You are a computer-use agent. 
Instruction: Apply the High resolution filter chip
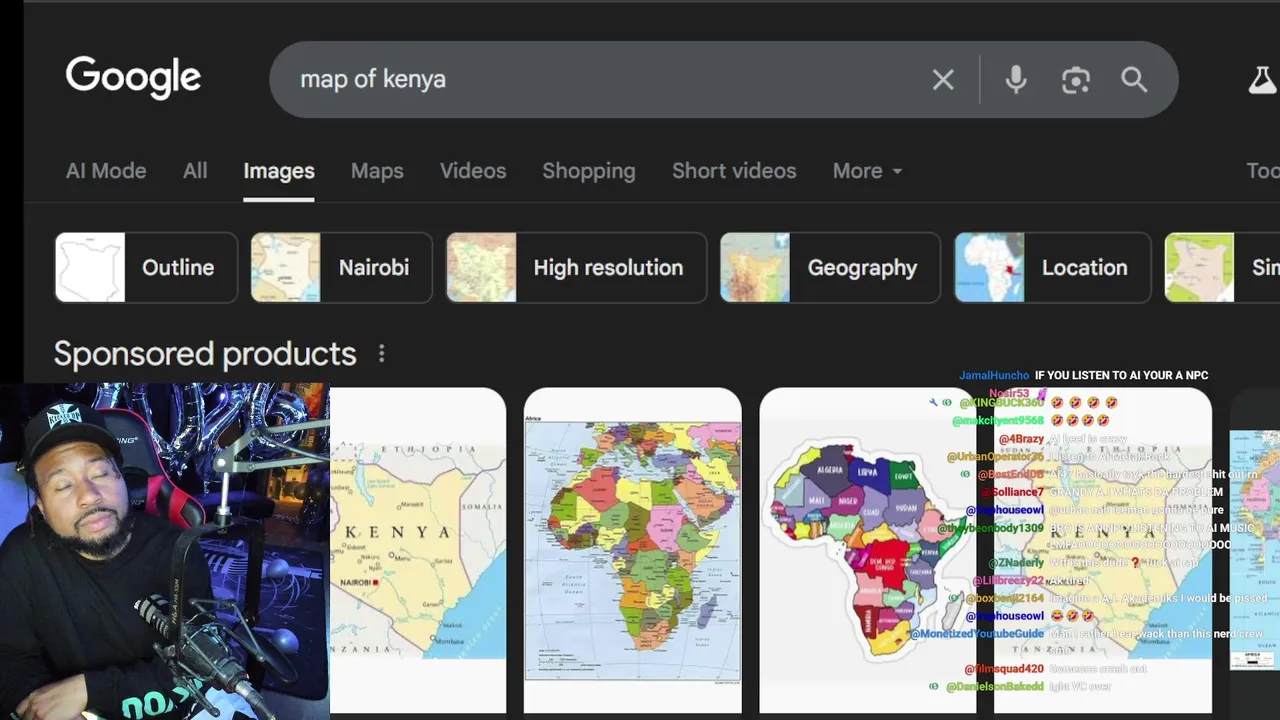click(576, 267)
